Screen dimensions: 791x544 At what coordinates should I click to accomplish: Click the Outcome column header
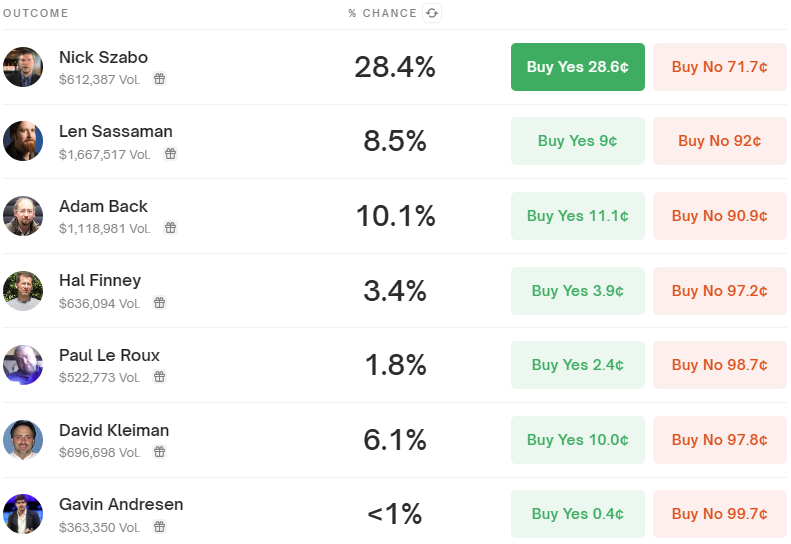(x=35, y=13)
